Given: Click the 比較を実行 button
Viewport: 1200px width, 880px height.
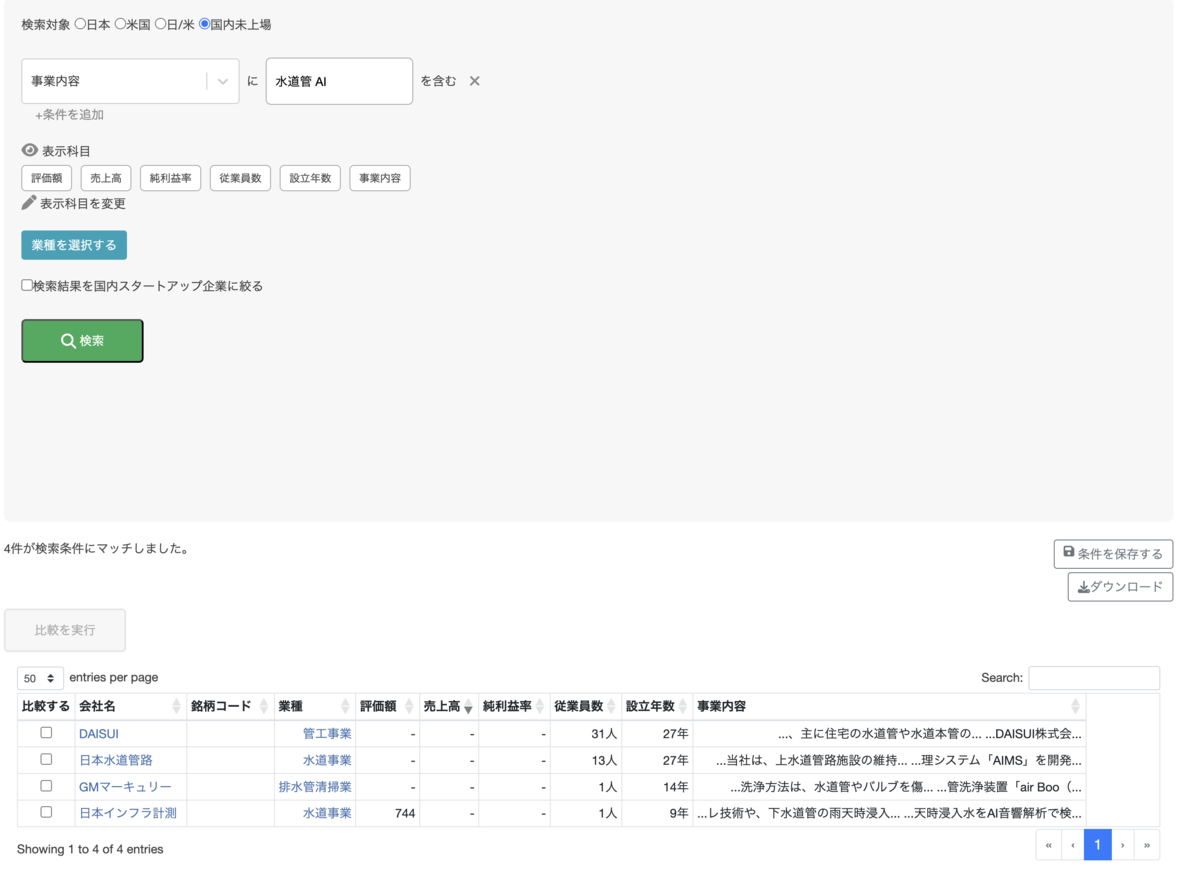Looking at the screenshot, I should (65, 630).
